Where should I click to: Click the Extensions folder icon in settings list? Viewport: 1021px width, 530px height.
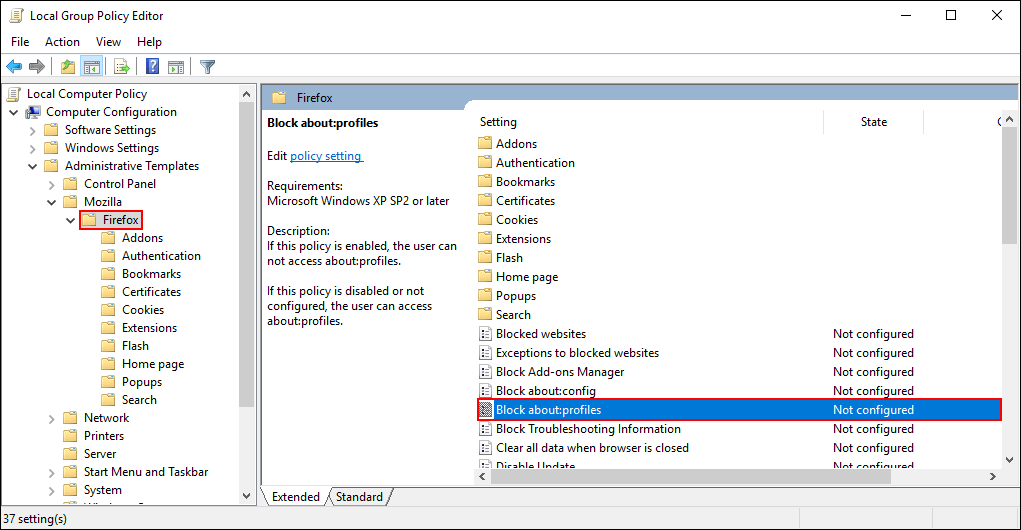click(484, 238)
